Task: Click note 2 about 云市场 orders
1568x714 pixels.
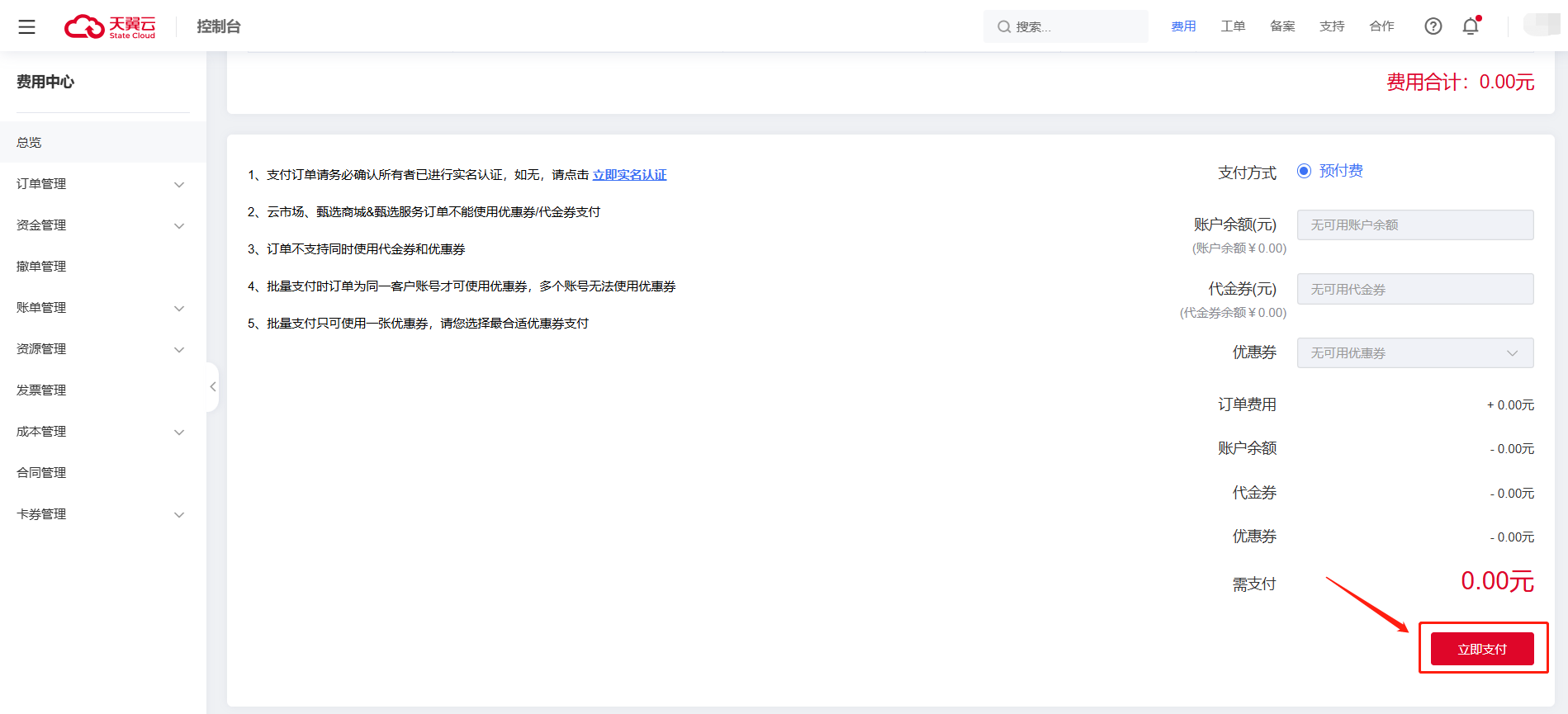Action: coord(424,212)
